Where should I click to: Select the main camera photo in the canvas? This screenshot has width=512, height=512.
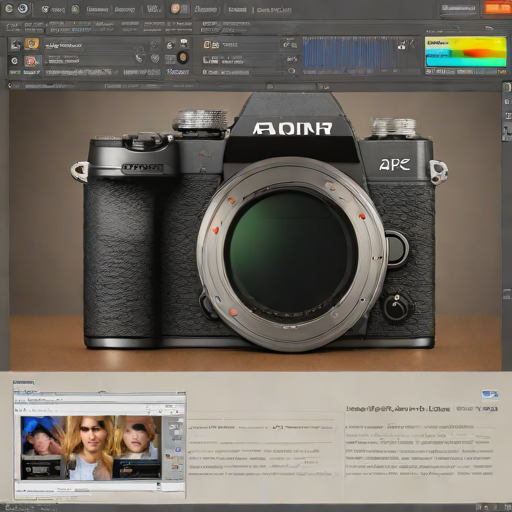255,231
